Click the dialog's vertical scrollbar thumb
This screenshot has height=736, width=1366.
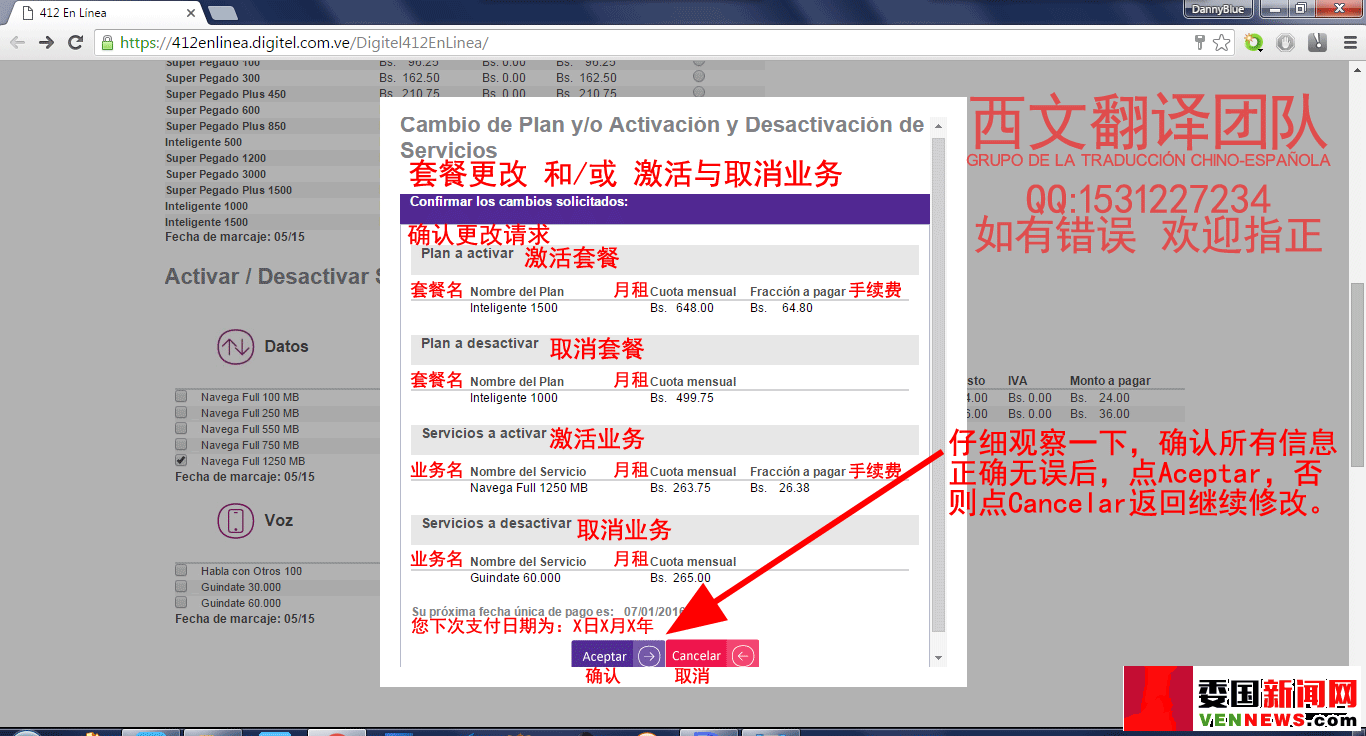[938, 385]
